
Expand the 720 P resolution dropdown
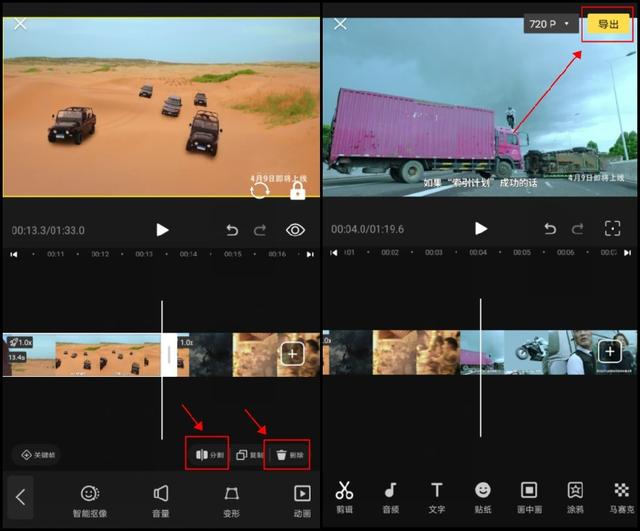tap(551, 24)
